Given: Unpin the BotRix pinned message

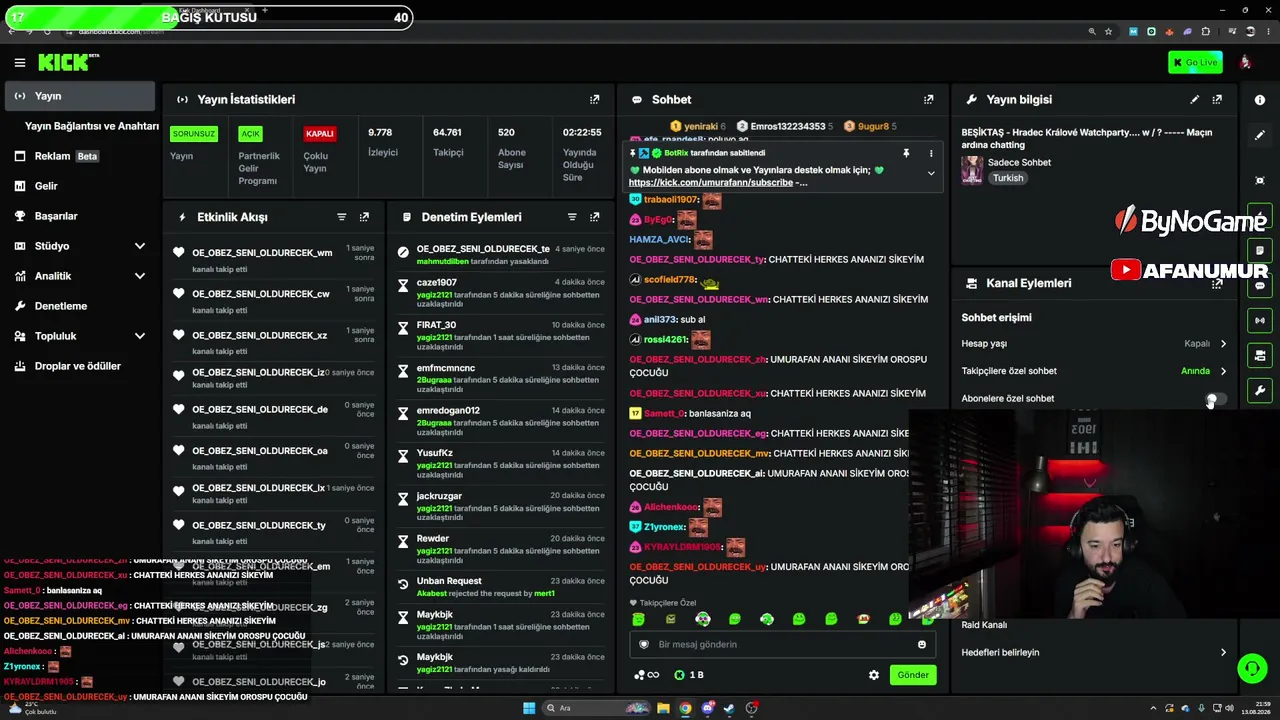Looking at the screenshot, I should click(906, 154).
